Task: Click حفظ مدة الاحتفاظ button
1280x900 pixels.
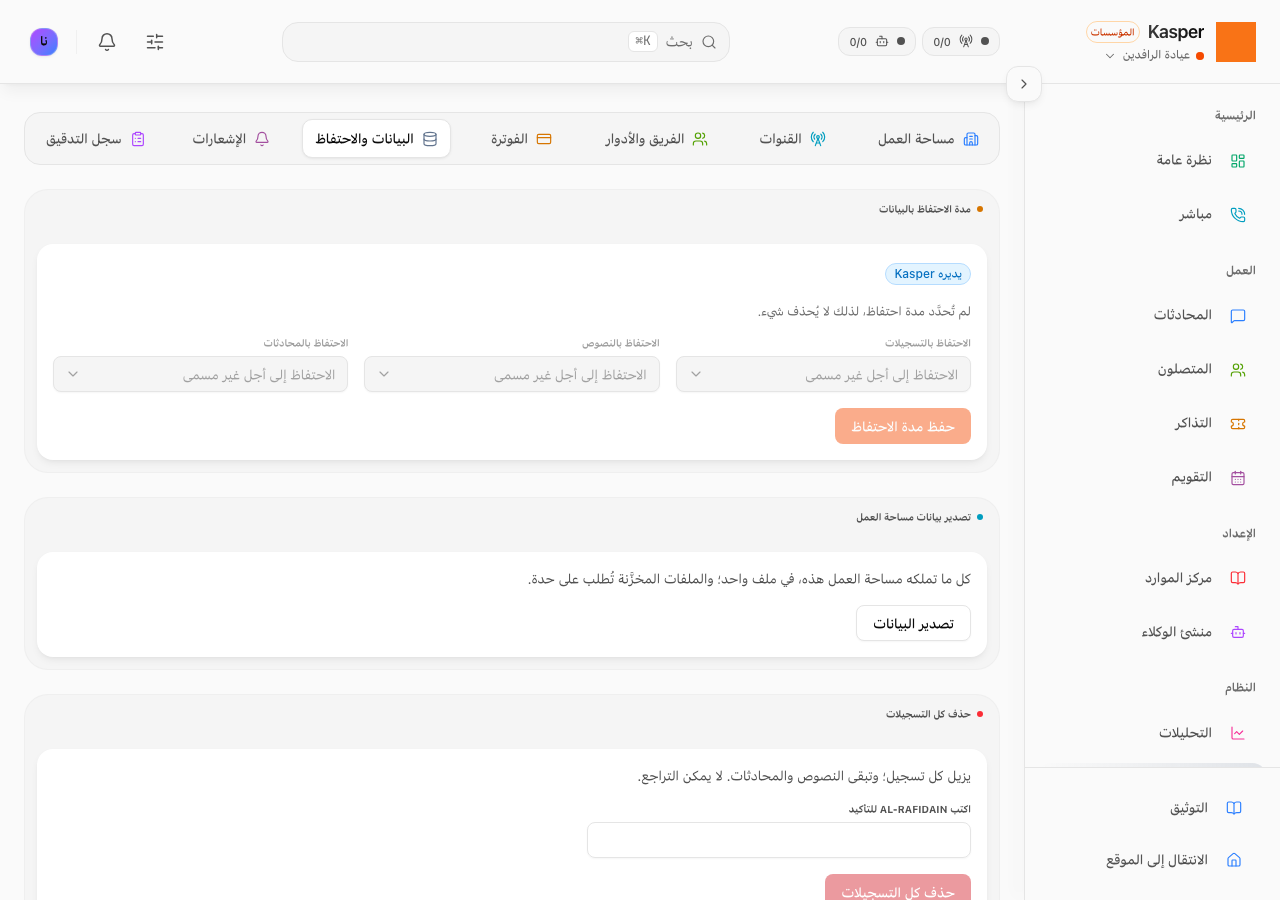Action: coord(903,426)
